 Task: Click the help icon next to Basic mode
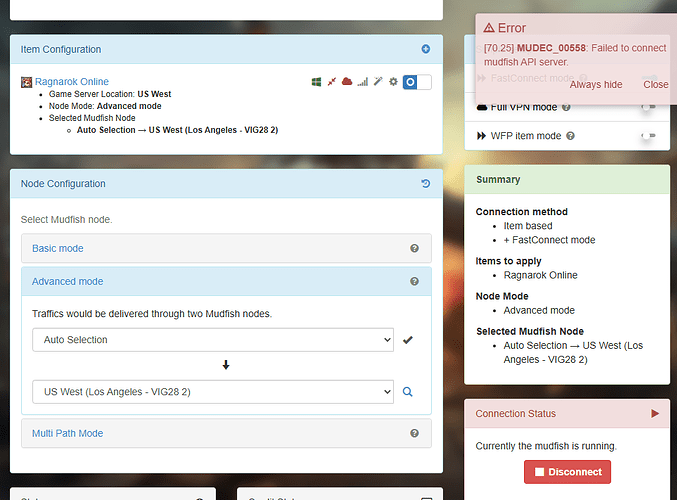(x=414, y=248)
